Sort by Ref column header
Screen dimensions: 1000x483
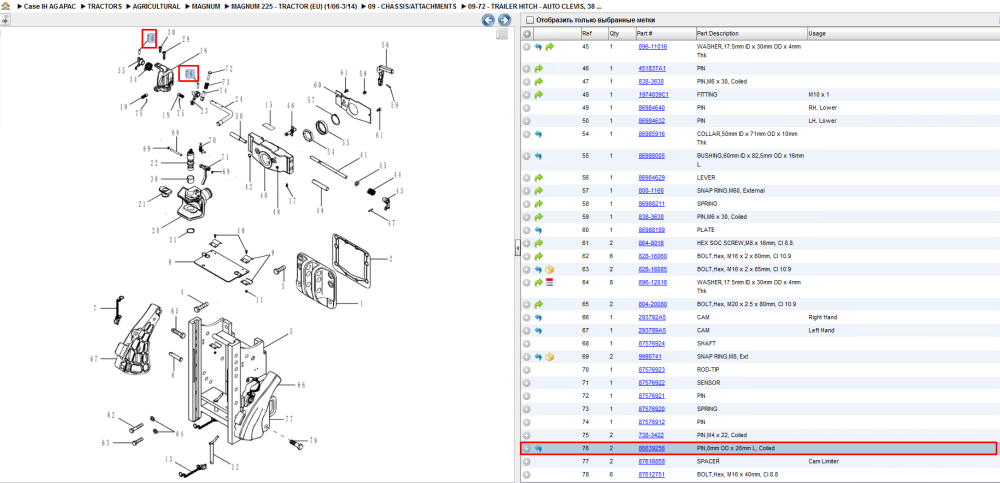point(587,34)
